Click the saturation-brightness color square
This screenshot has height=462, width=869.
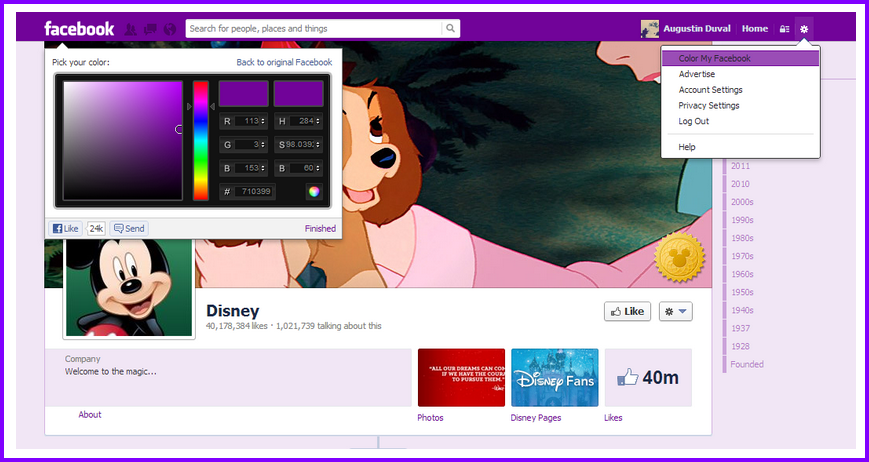pyautogui.click(x=122, y=141)
